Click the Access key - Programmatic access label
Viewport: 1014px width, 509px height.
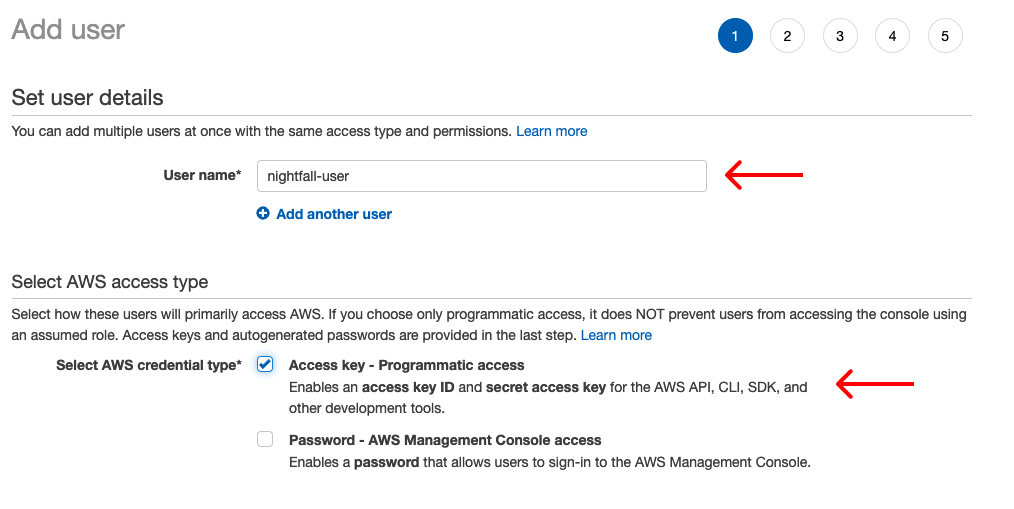[406, 365]
